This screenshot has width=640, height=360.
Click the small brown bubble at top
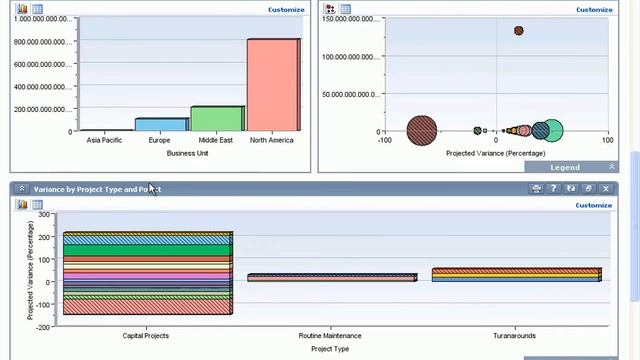[519, 31]
